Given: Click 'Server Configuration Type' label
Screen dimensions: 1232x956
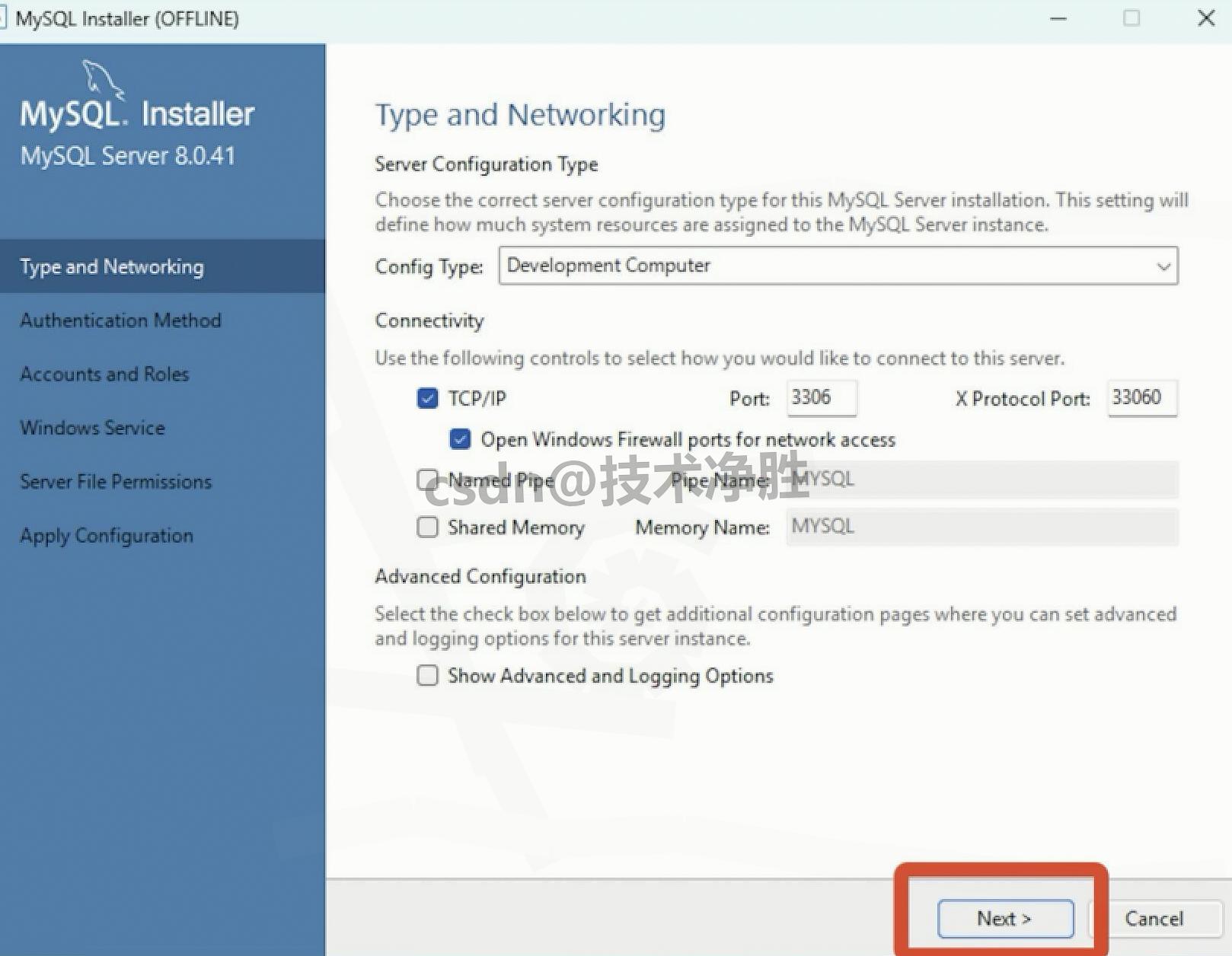Looking at the screenshot, I should click(487, 164).
